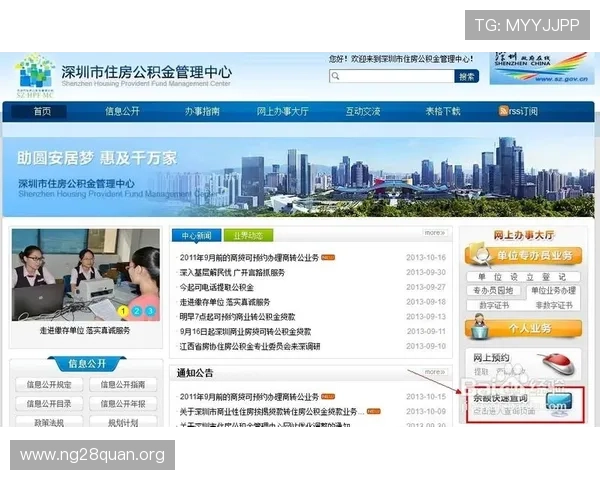
Task: Select slide indicator 1 on photo carousel
Action: click(x=123, y=311)
